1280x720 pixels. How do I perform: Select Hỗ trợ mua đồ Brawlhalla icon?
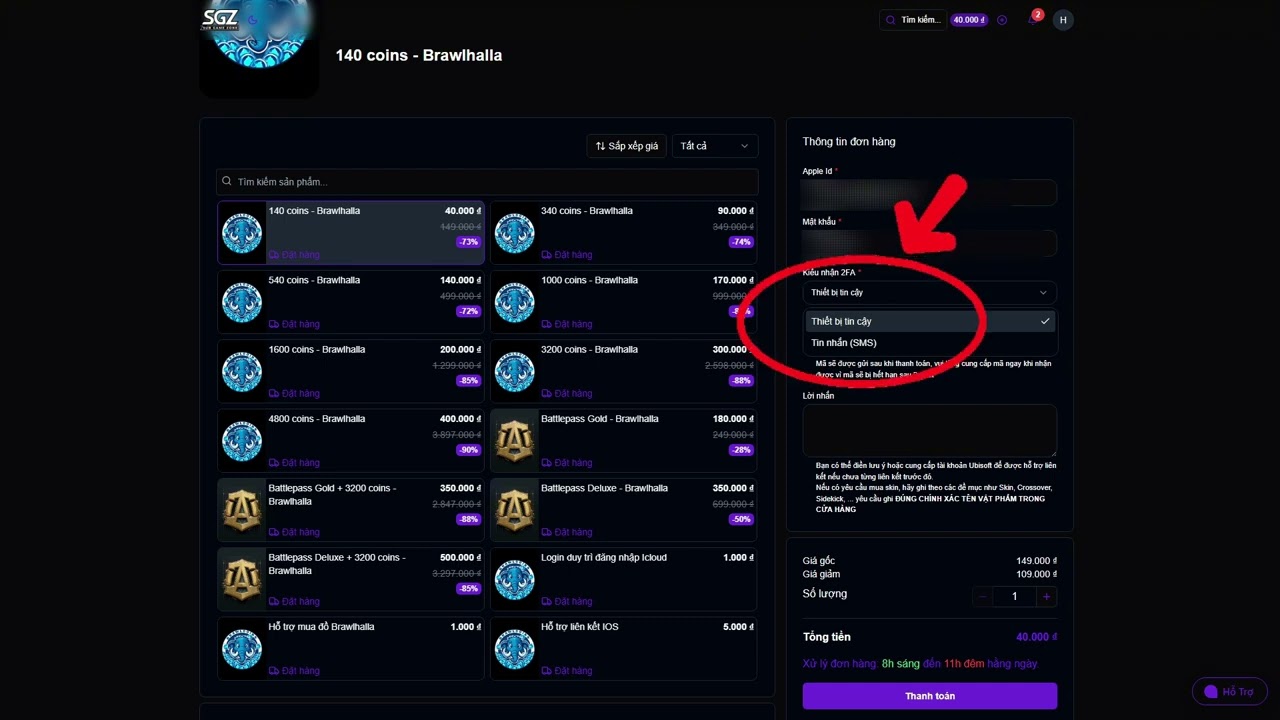tap(242, 648)
